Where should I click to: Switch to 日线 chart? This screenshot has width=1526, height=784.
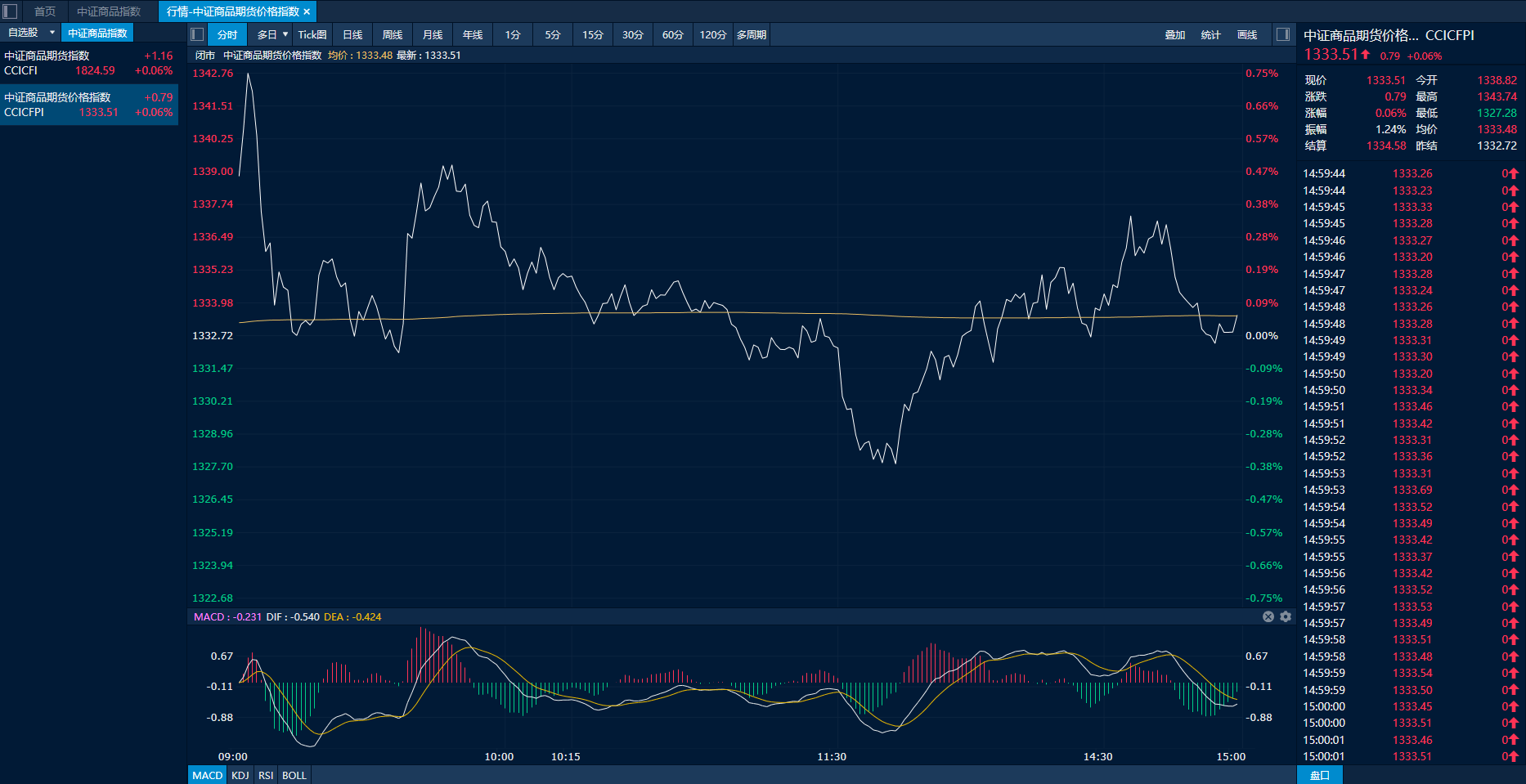pyautogui.click(x=352, y=34)
